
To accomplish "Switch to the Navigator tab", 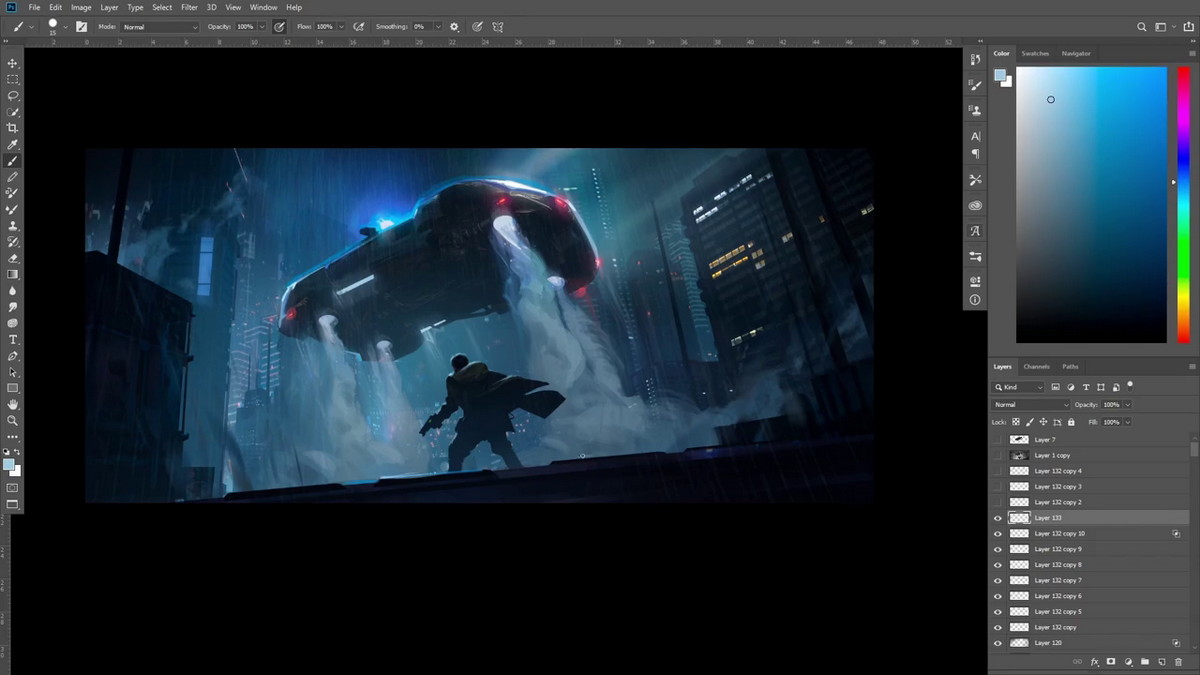I will 1076,53.
